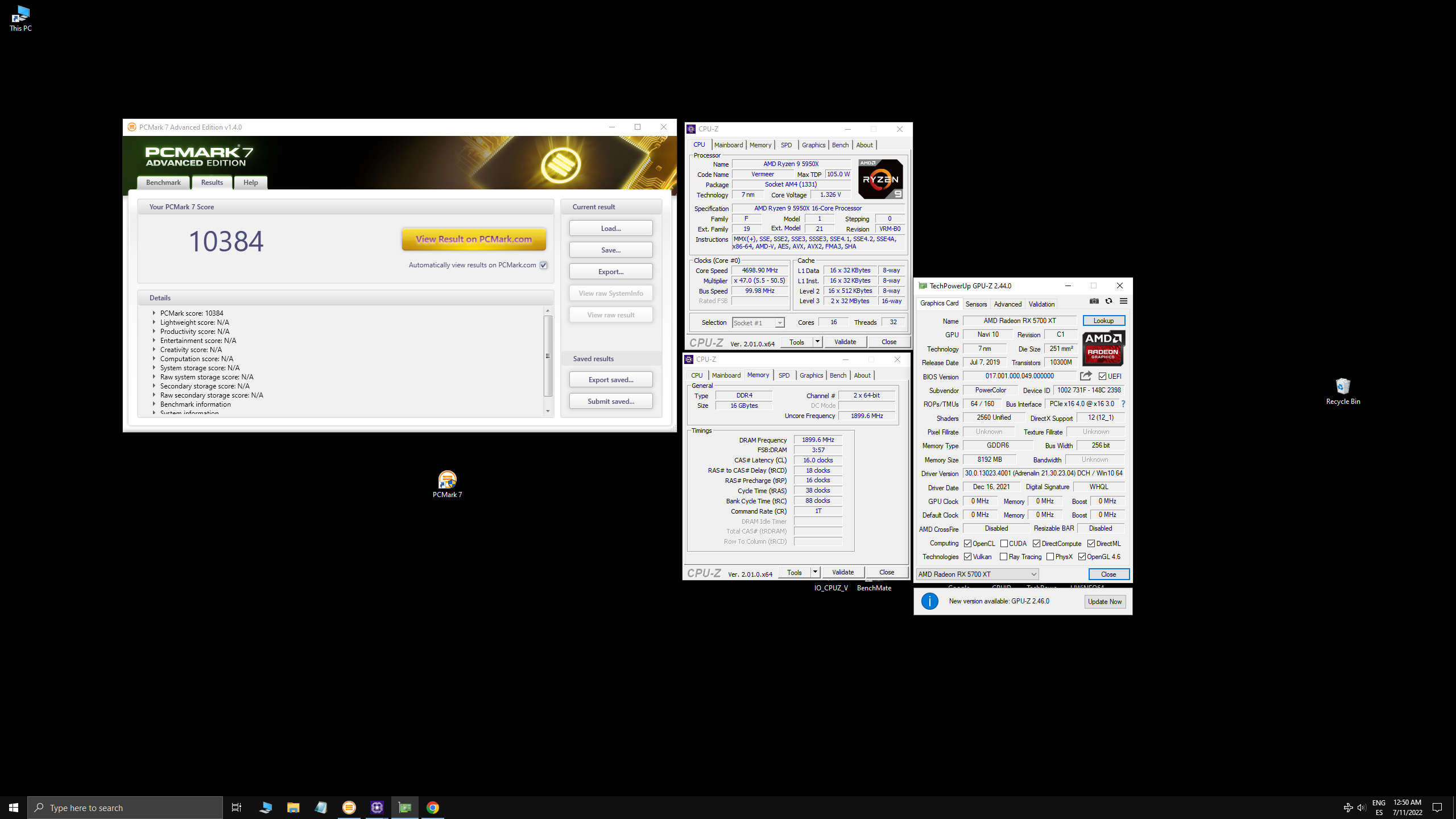
Task: Take a screenshot with GPU-Z camera icon
Action: tap(1094, 301)
